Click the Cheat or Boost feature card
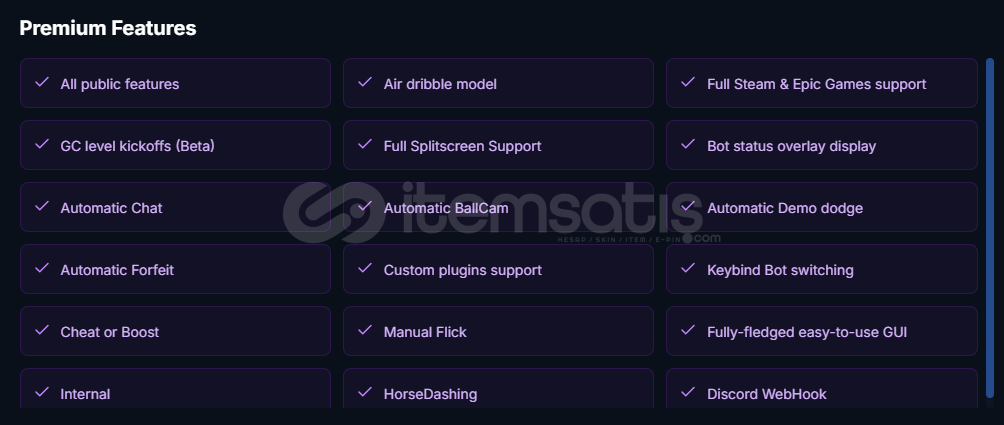The height and width of the screenshot is (425, 1004). (x=175, y=331)
